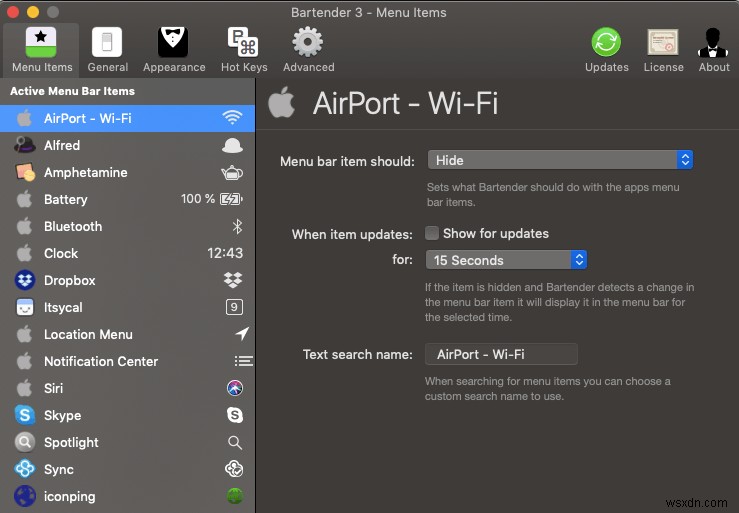This screenshot has height=513, width=739.
Task: Open the 15 Seconds duration dropdown
Action: [x=506, y=260]
